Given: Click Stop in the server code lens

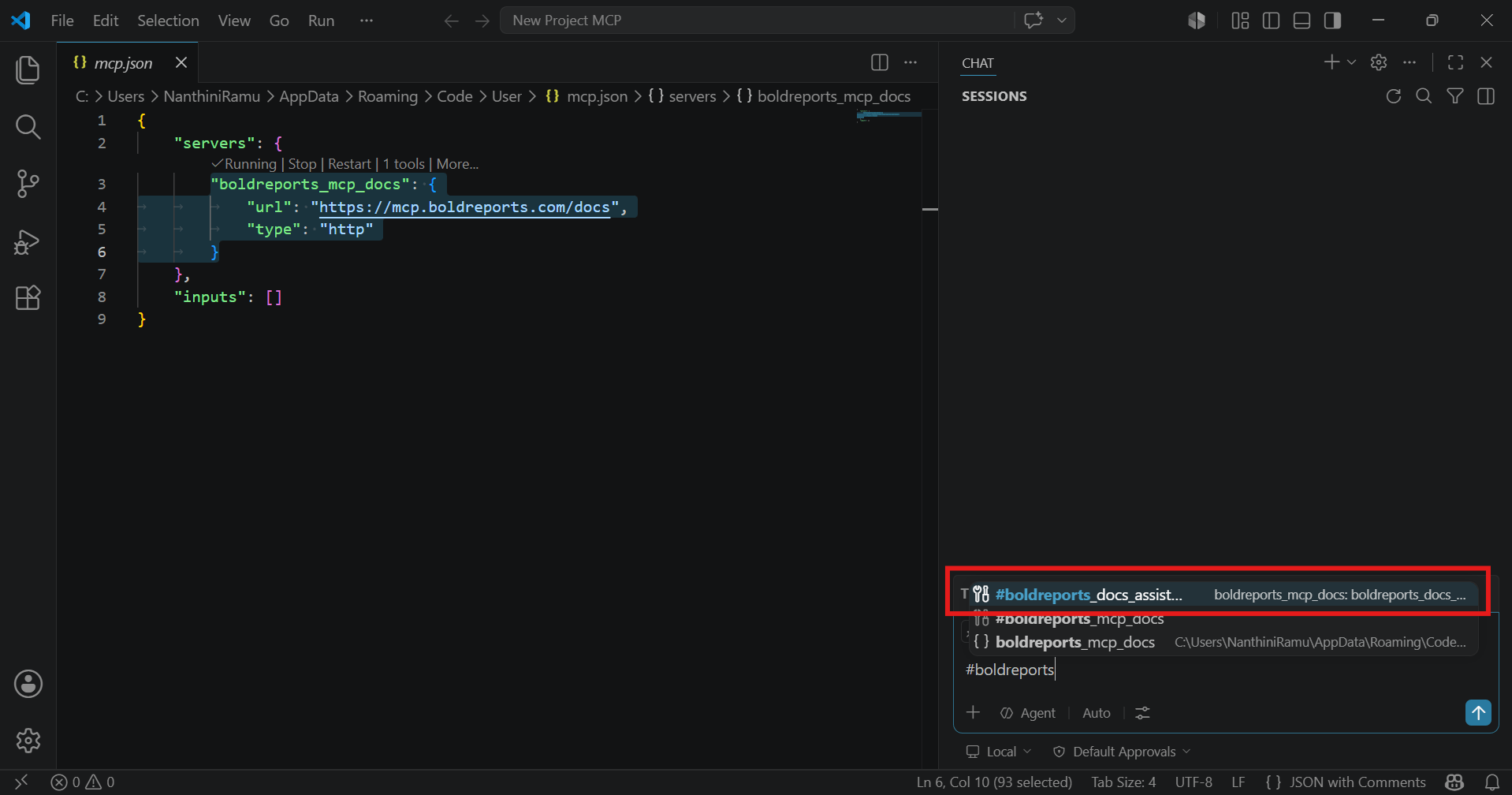Looking at the screenshot, I should pyautogui.click(x=302, y=164).
